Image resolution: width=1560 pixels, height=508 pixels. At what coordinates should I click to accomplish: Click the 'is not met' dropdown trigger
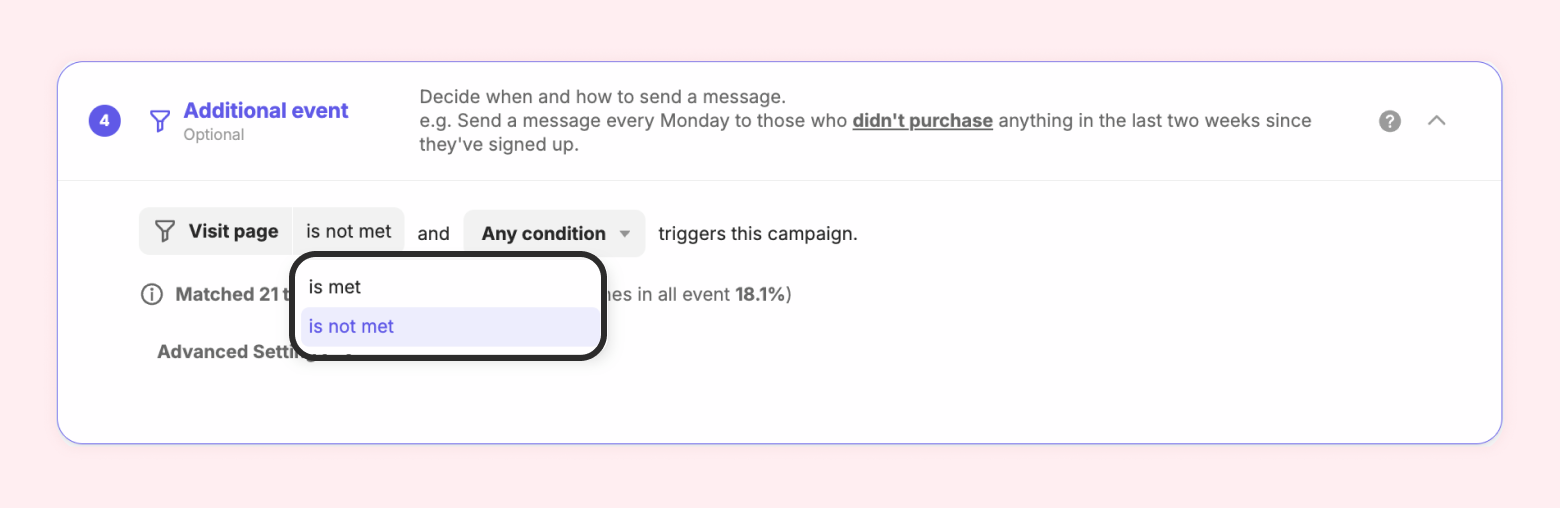pyautogui.click(x=348, y=232)
